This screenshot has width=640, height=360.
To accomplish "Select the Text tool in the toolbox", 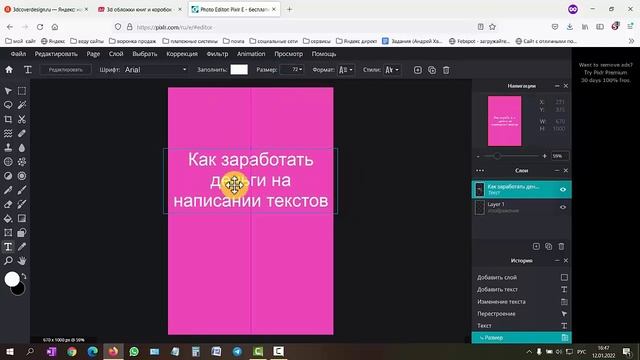I will click(8, 247).
